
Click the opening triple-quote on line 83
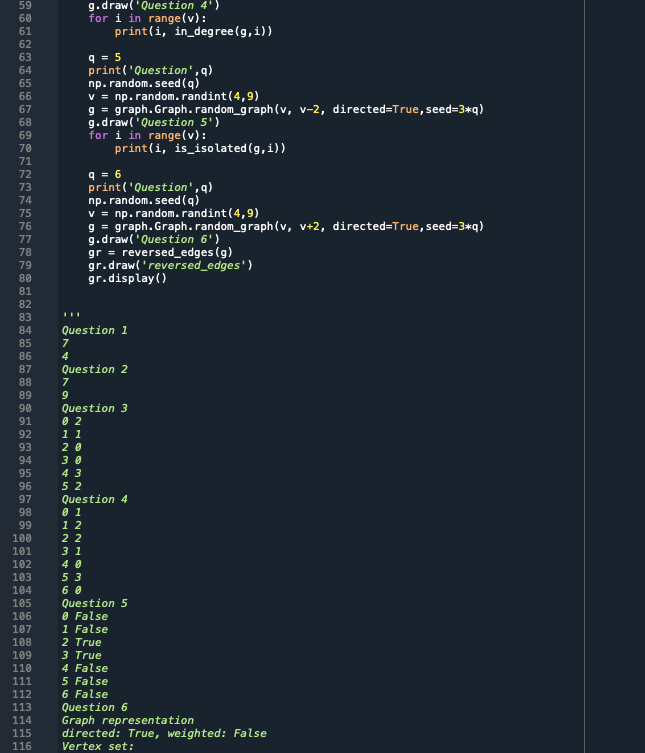(x=71, y=316)
